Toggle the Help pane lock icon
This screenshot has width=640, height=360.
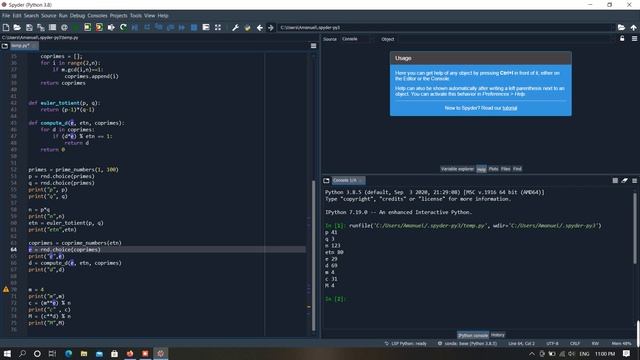(x=622, y=38)
